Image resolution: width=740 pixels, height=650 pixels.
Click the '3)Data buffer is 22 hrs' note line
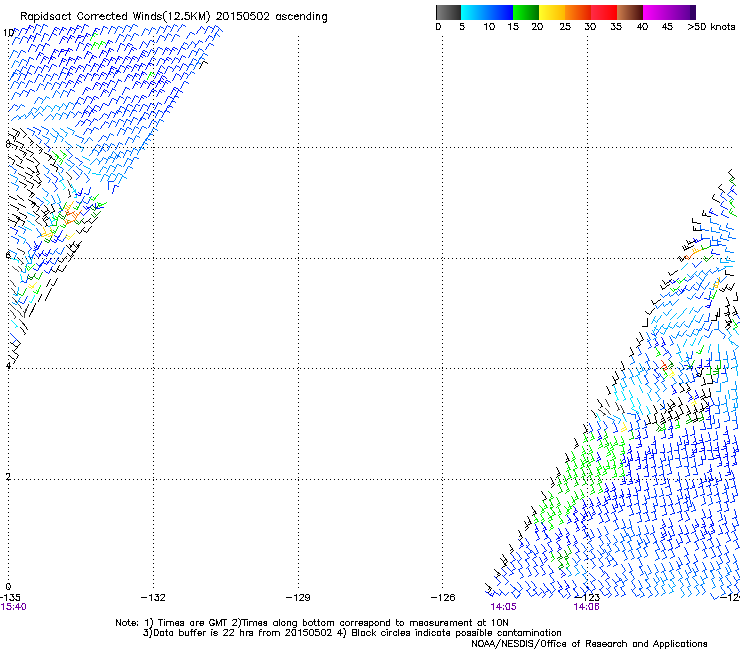click(x=352, y=633)
